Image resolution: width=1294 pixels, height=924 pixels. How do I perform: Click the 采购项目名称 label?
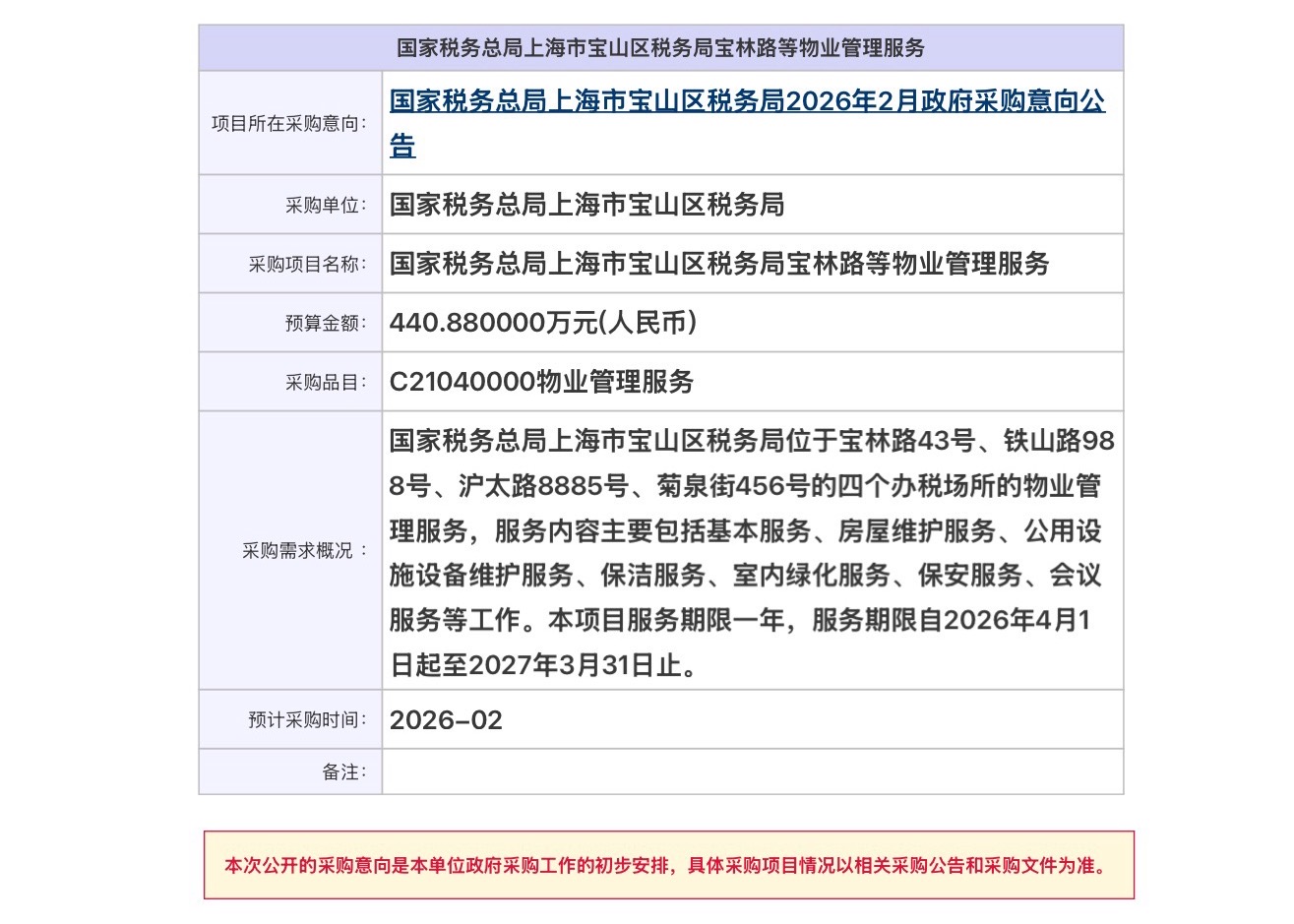tap(307, 265)
